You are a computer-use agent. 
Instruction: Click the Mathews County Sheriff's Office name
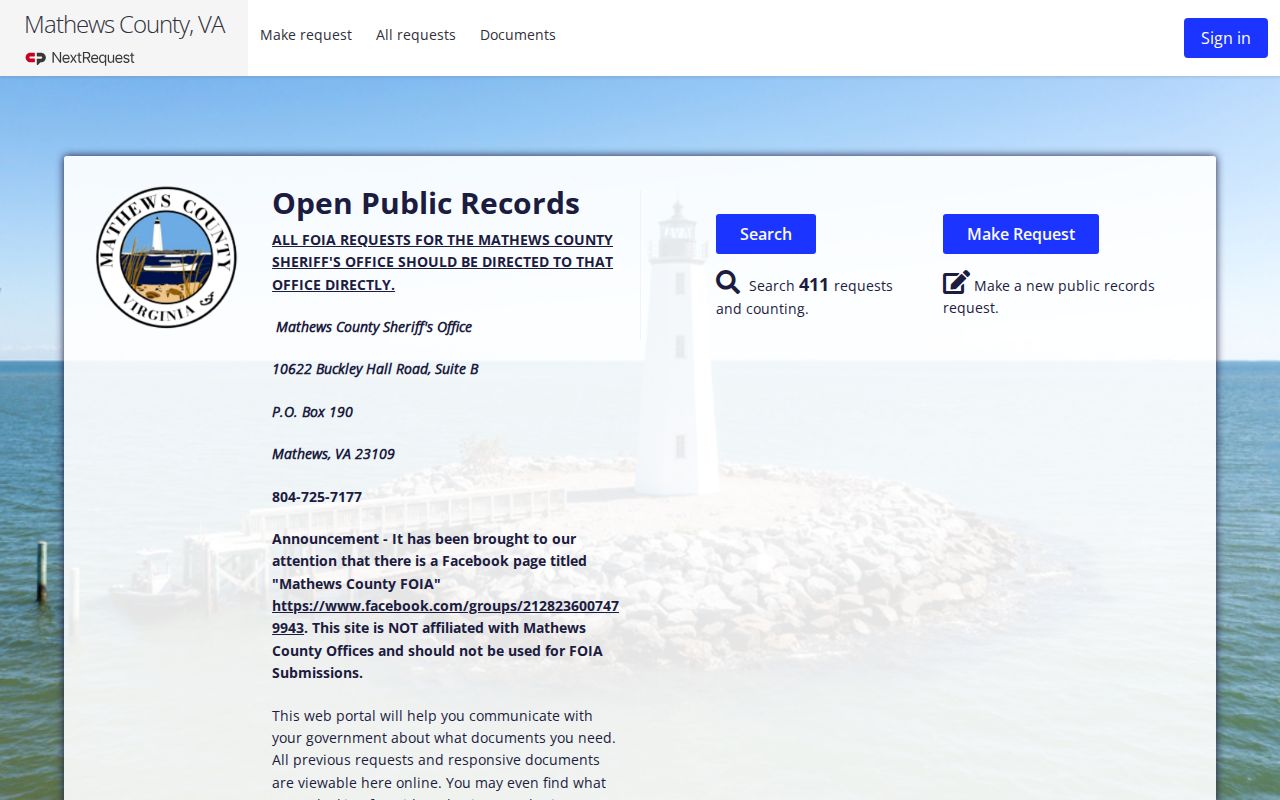click(x=374, y=327)
